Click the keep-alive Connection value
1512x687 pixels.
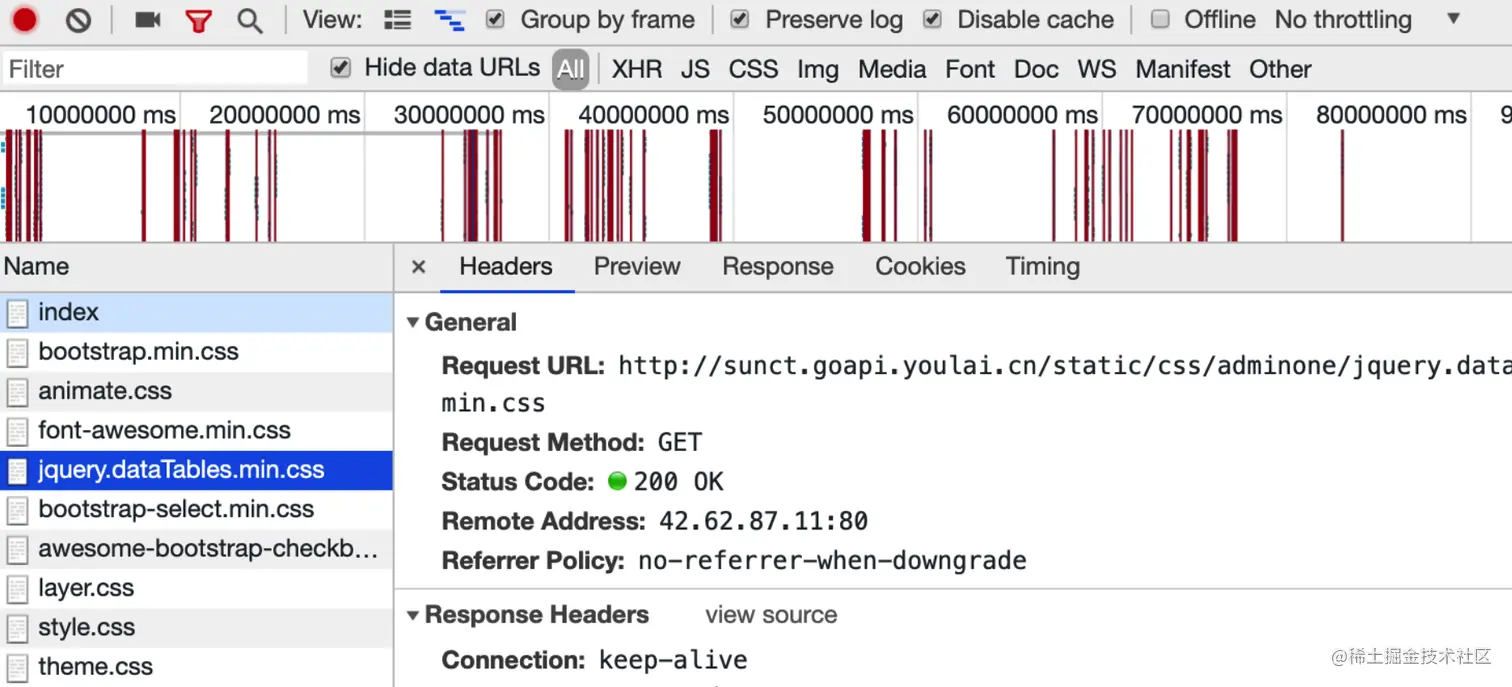(x=673, y=661)
